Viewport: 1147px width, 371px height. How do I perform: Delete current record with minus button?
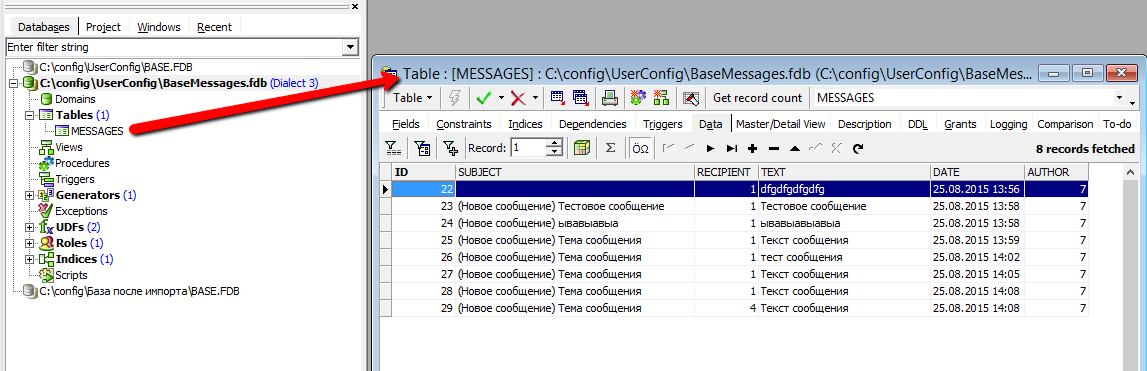(x=774, y=149)
